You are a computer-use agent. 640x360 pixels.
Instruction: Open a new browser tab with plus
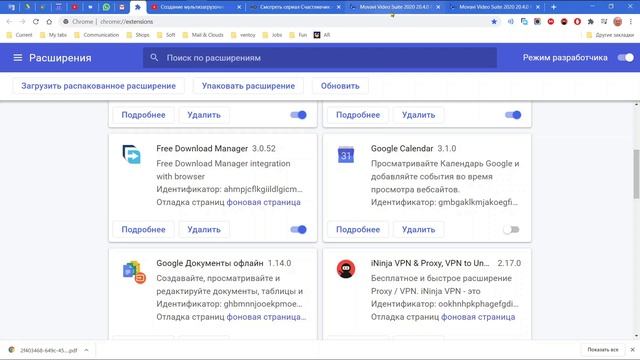pos(553,7)
